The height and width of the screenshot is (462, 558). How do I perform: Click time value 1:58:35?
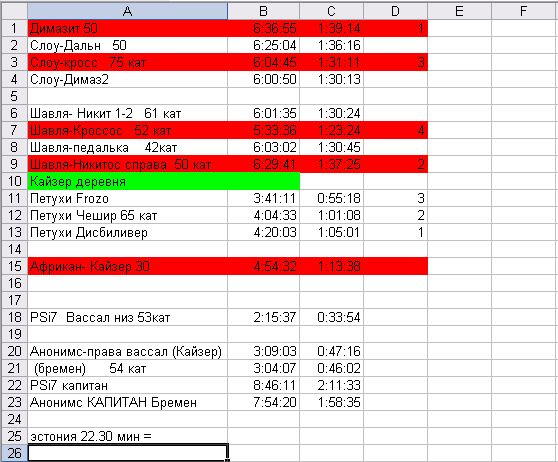pos(339,402)
